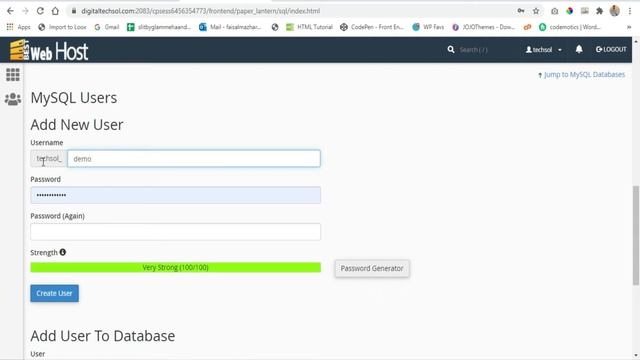This screenshot has width=640, height=360.
Task: Click the Strength info icon
Action: [x=62, y=252]
